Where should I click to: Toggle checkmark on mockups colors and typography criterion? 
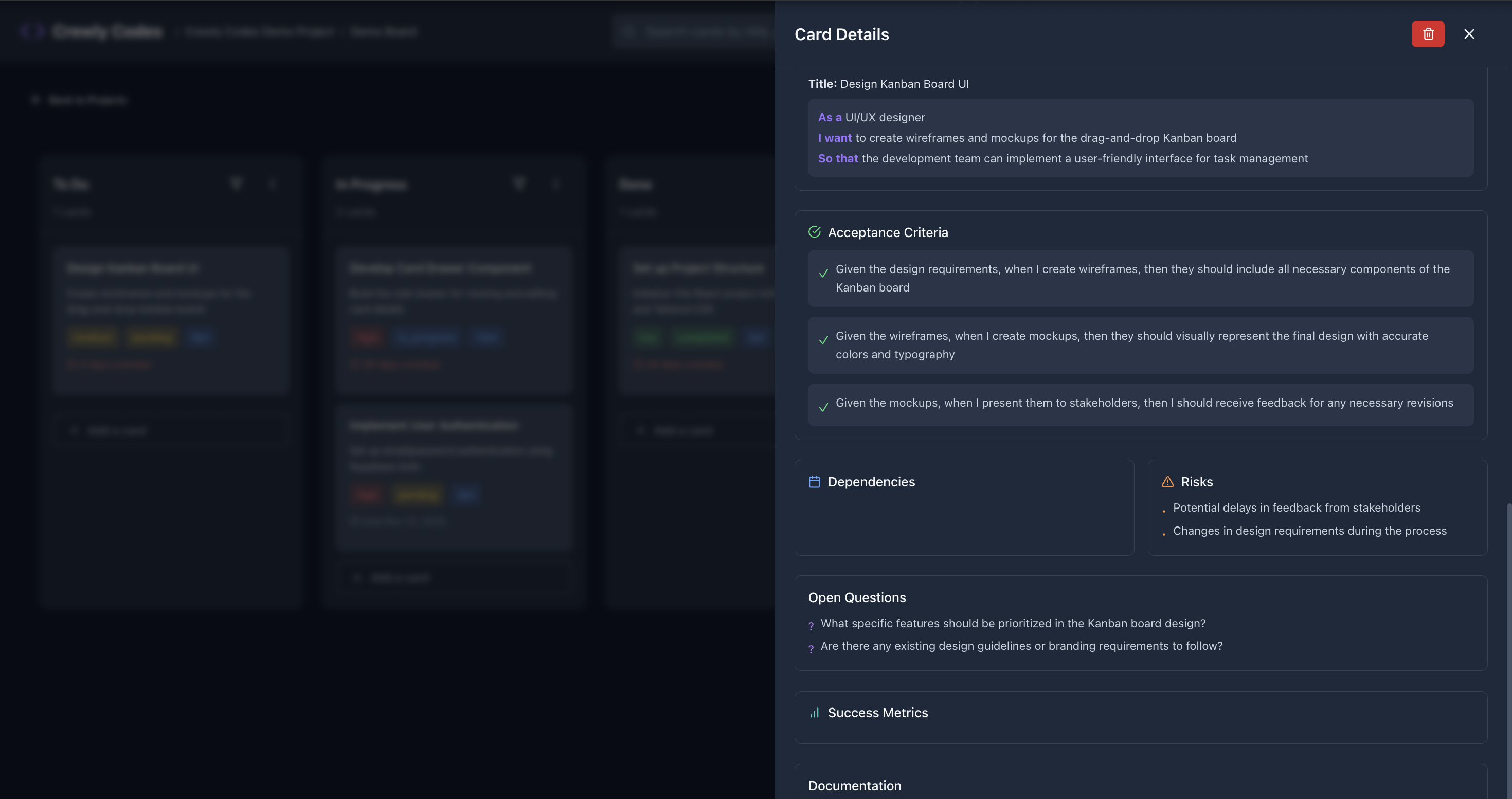(823, 340)
